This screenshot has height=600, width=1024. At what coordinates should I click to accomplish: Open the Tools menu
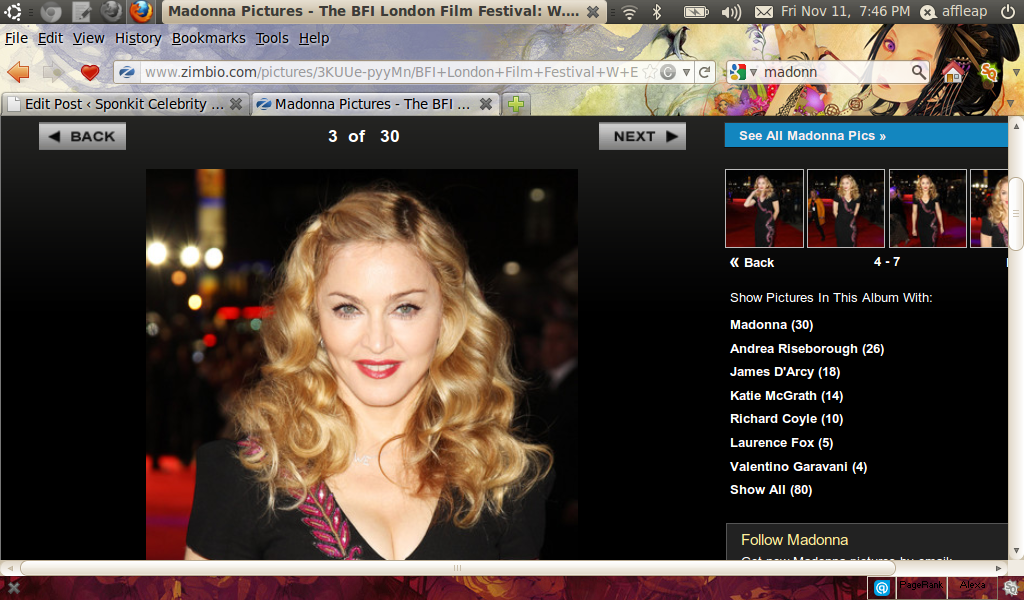point(272,39)
